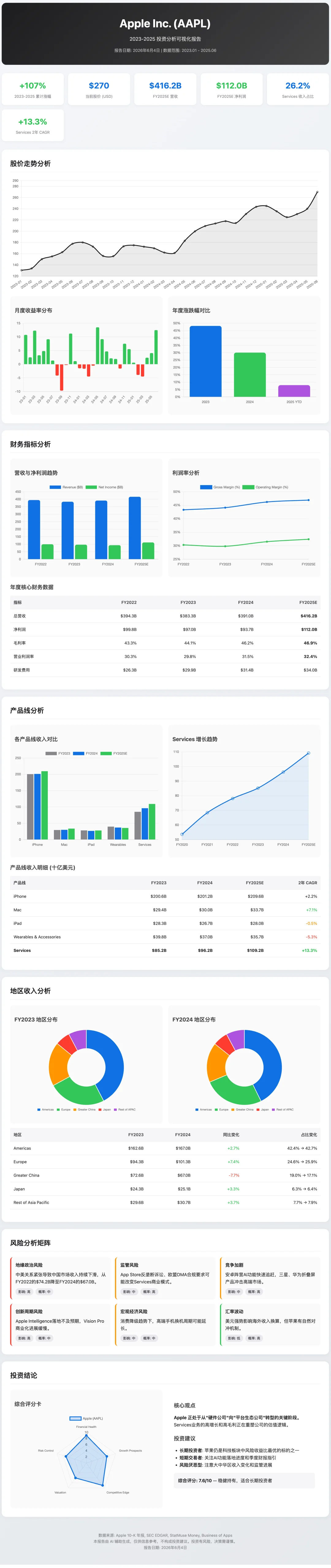The image size is (331, 1568).
Task: Toggle FY2024 legend in product line chart
Action: pyautogui.click(x=85, y=754)
